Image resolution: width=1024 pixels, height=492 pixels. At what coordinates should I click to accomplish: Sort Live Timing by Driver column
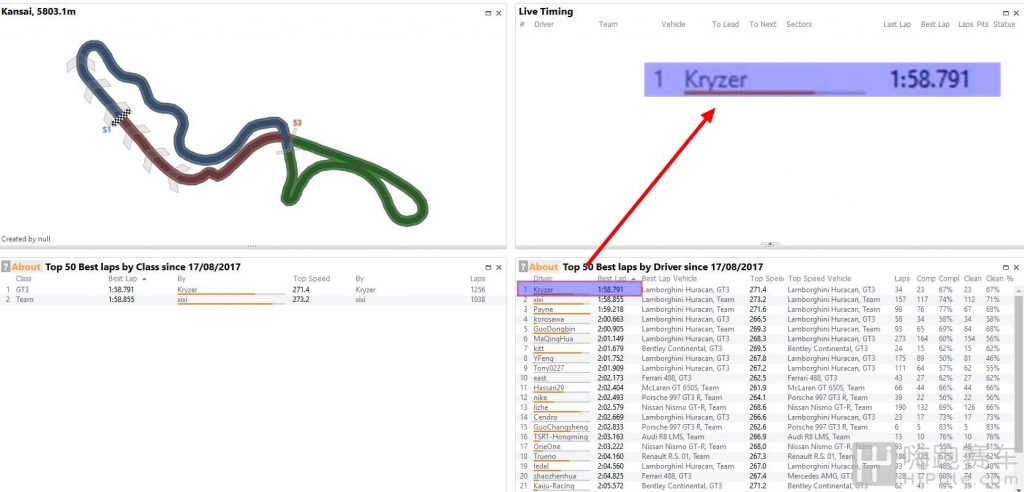[544, 24]
